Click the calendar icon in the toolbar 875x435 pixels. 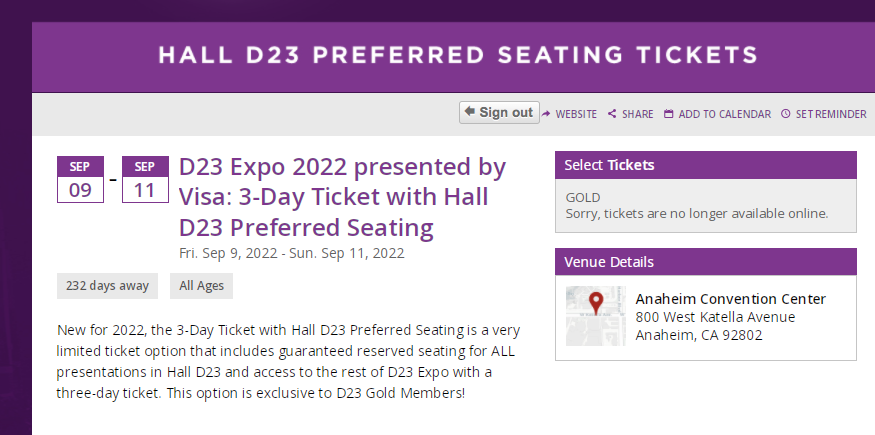tap(668, 114)
